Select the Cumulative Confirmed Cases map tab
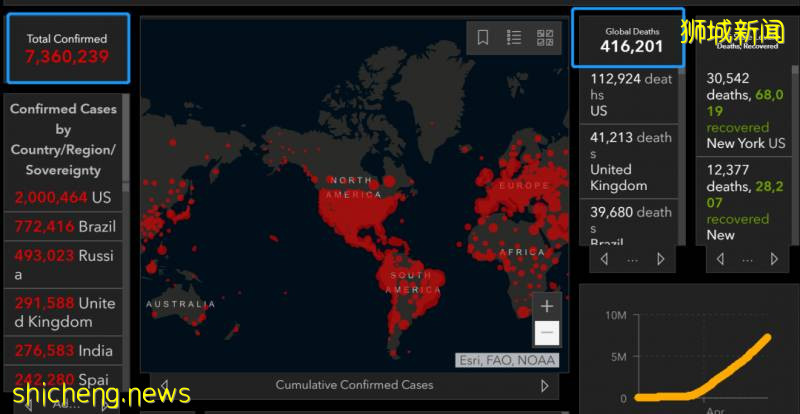The image size is (800, 414). 354,385
